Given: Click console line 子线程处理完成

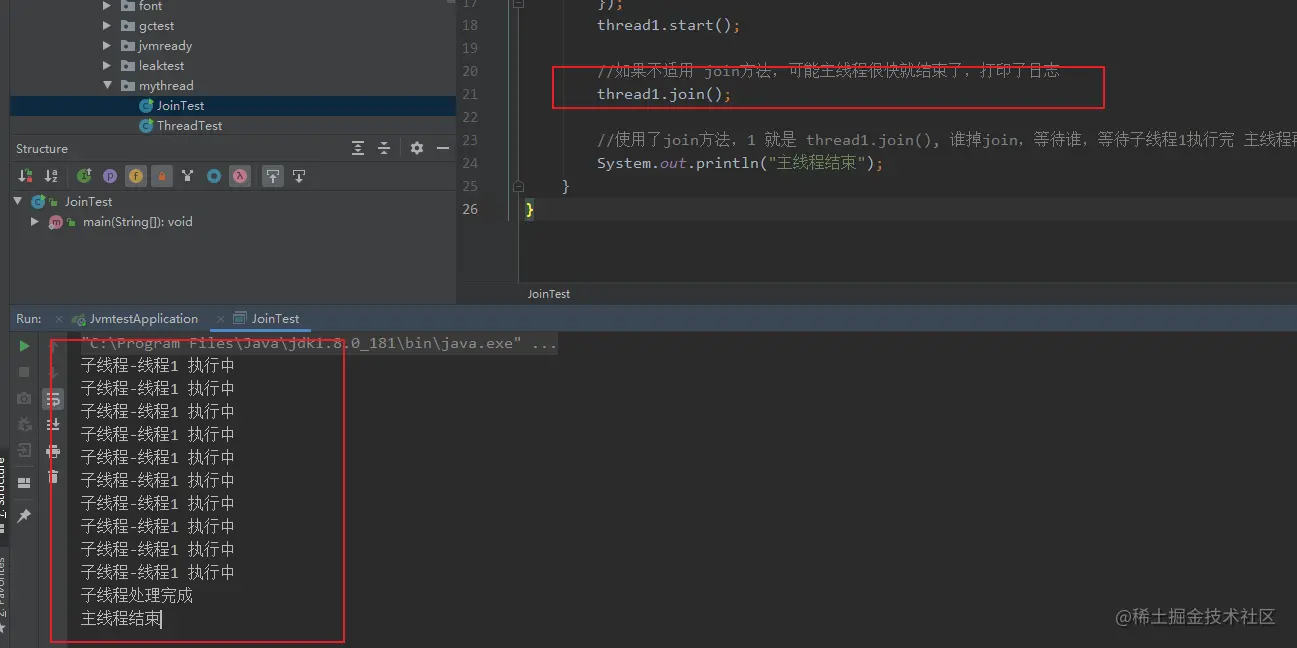Looking at the screenshot, I should (137, 596).
